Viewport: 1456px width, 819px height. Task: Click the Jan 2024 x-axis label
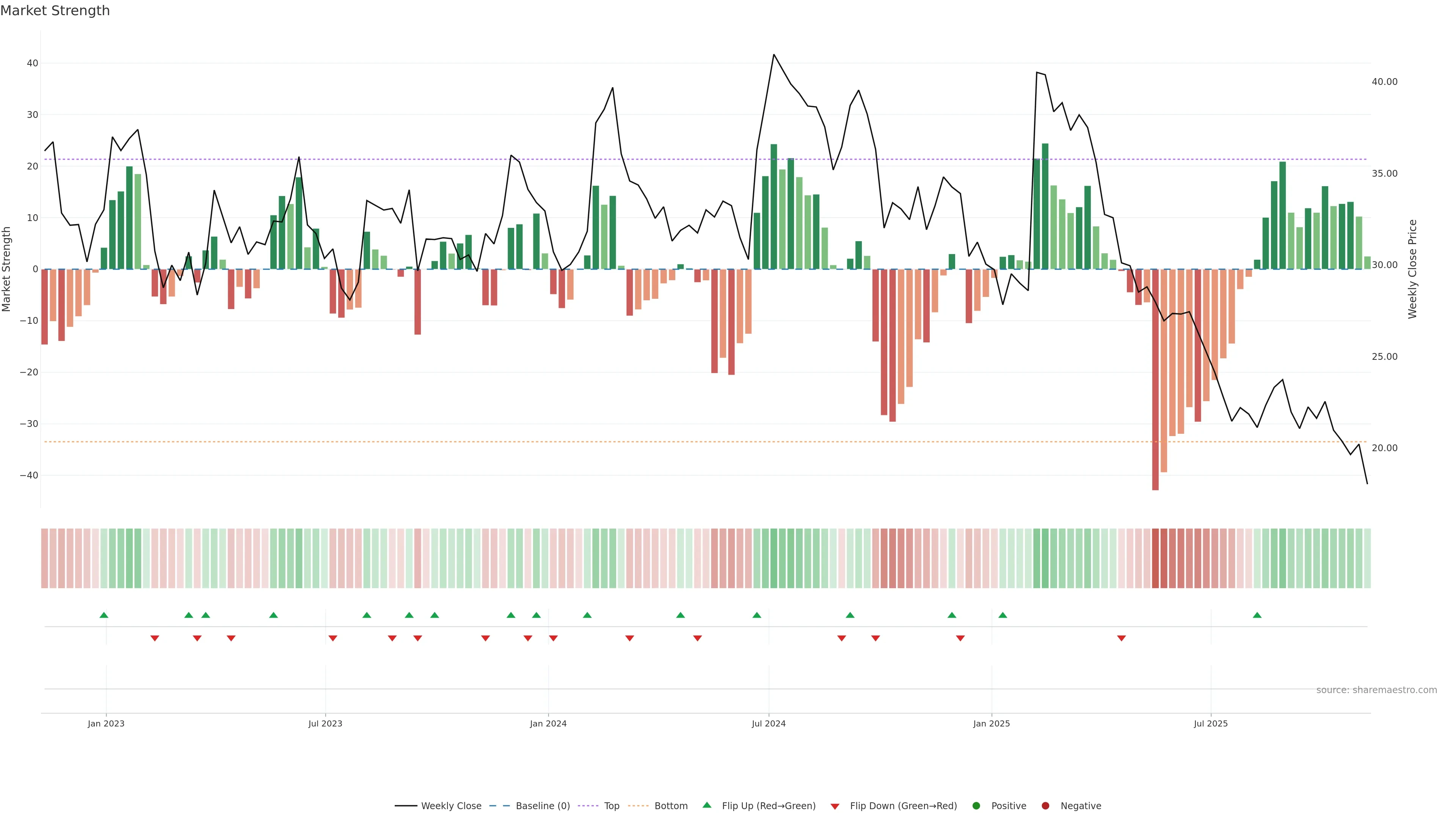(548, 723)
